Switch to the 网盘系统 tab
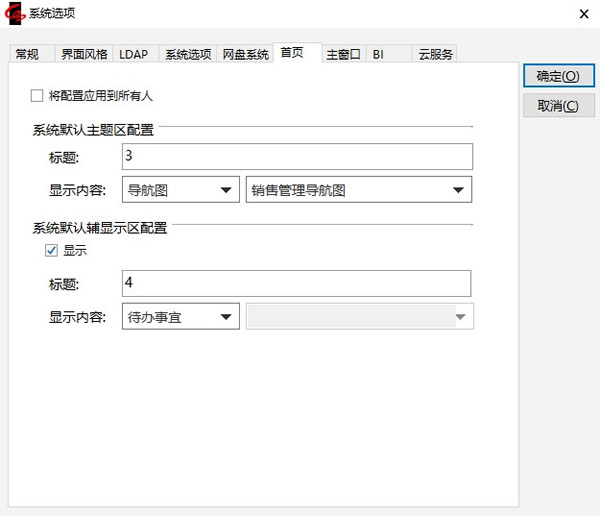This screenshot has width=600, height=516. pyautogui.click(x=245, y=55)
